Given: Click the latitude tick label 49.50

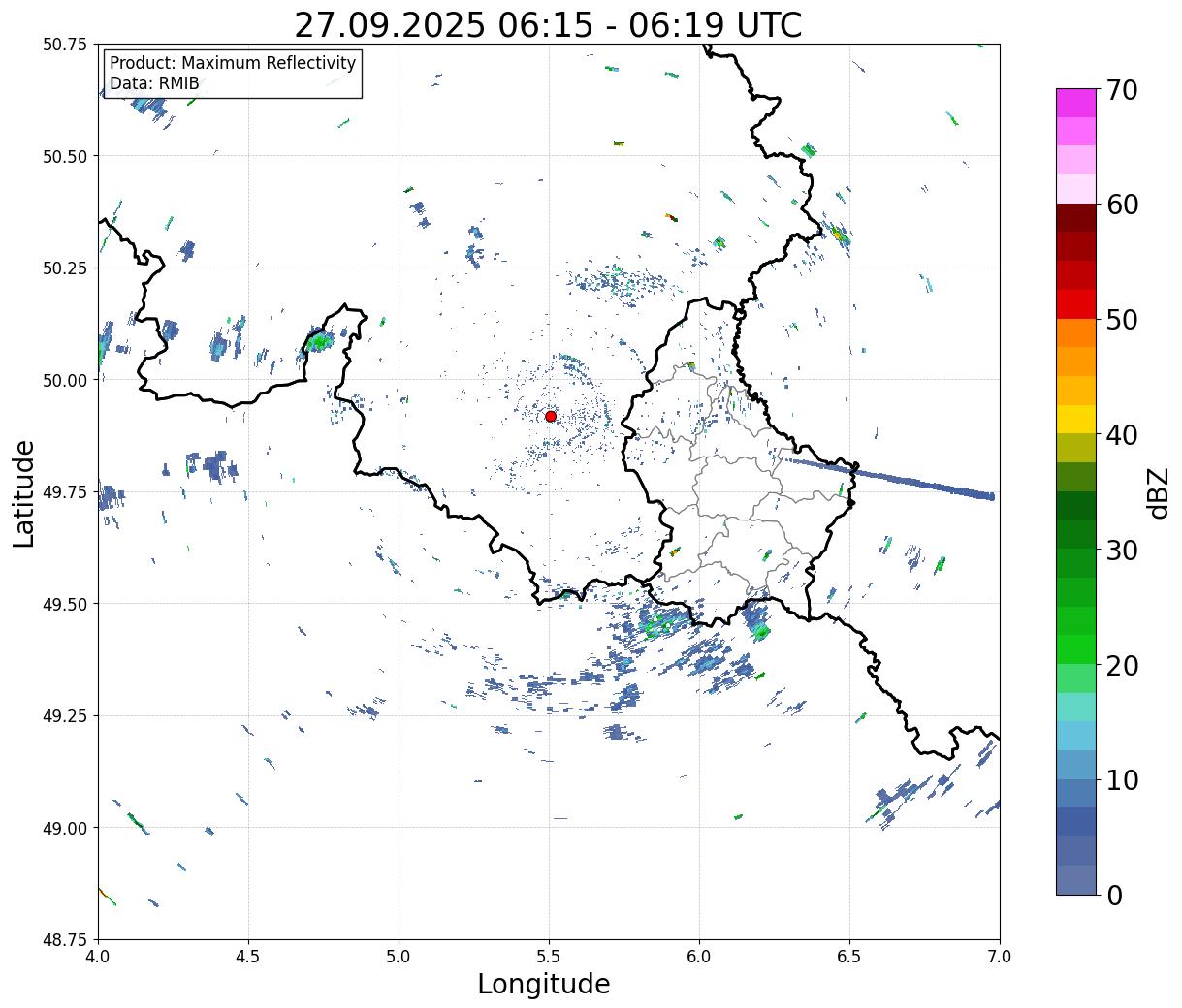Looking at the screenshot, I should click(65, 604).
